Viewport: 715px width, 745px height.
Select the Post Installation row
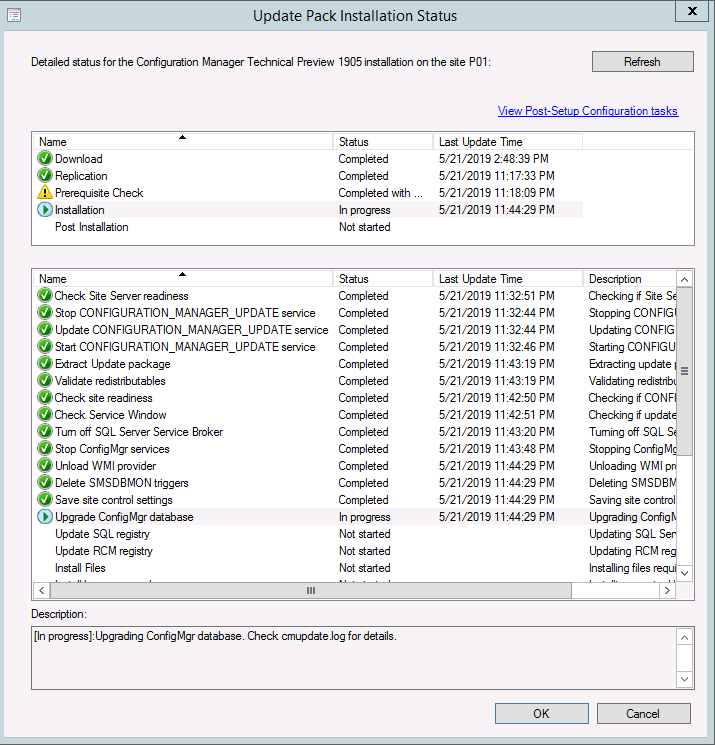click(x=308, y=227)
